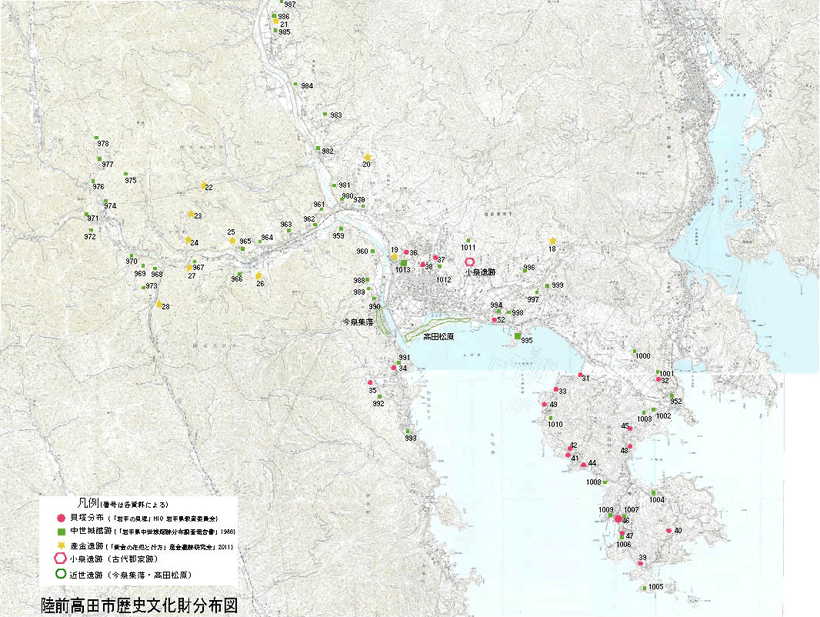
Task: Click the red hexagon at 小泉遺跡
Action: coord(470,262)
